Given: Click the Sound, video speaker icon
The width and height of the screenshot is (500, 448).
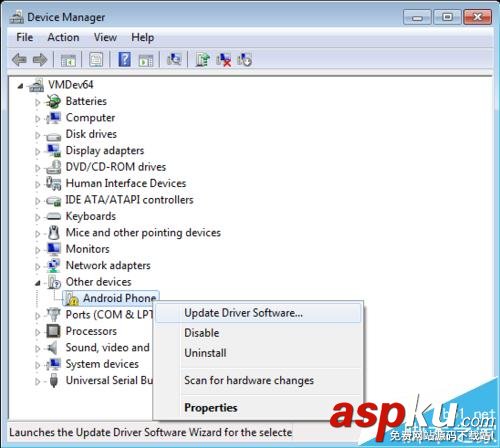Looking at the screenshot, I should (53, 348).
